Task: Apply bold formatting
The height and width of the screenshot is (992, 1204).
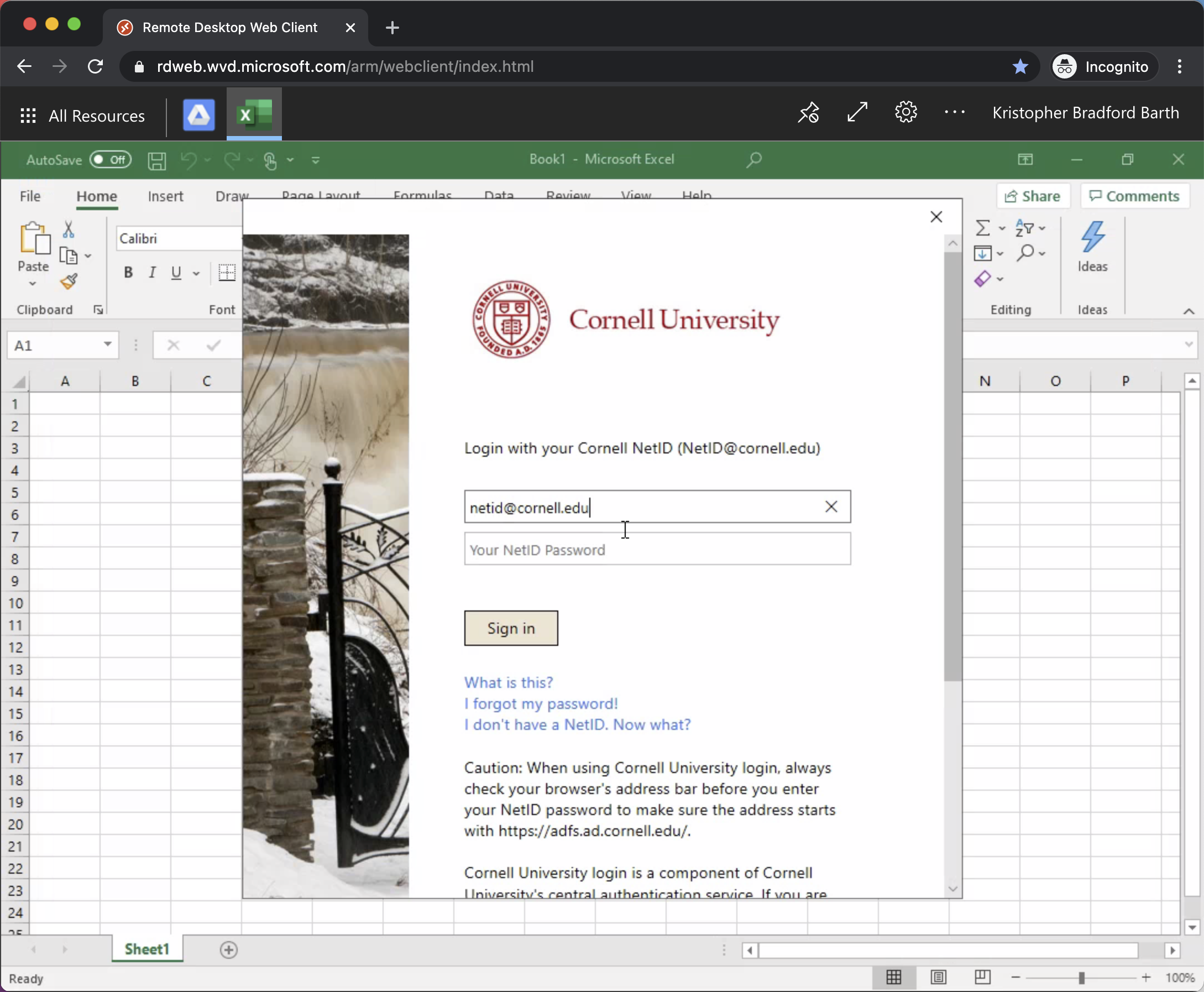Action: 128,273
